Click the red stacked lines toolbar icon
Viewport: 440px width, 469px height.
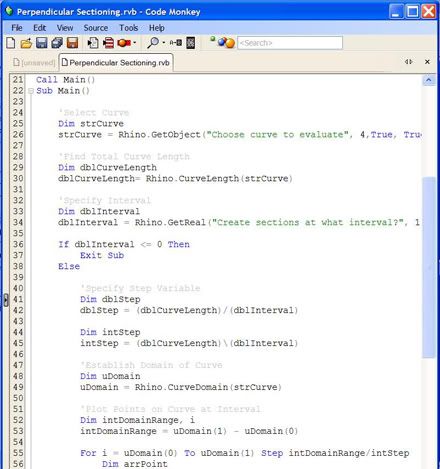[x=108, y=43]
